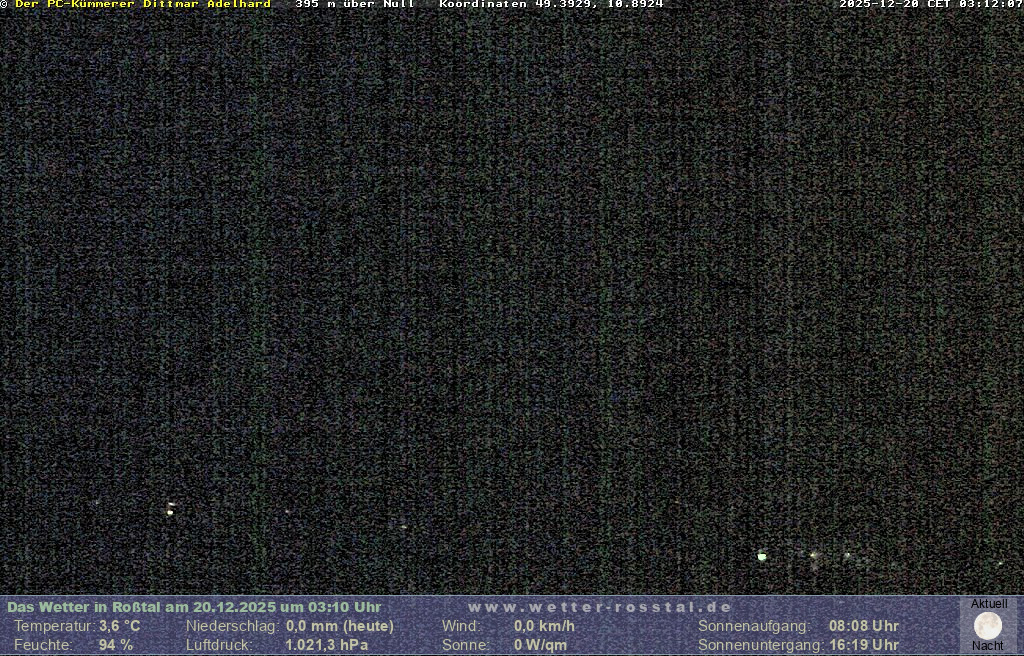Click the sunset time 16:19 Uhr
This screenshot has height=656, width=1024.
(863, 645)
